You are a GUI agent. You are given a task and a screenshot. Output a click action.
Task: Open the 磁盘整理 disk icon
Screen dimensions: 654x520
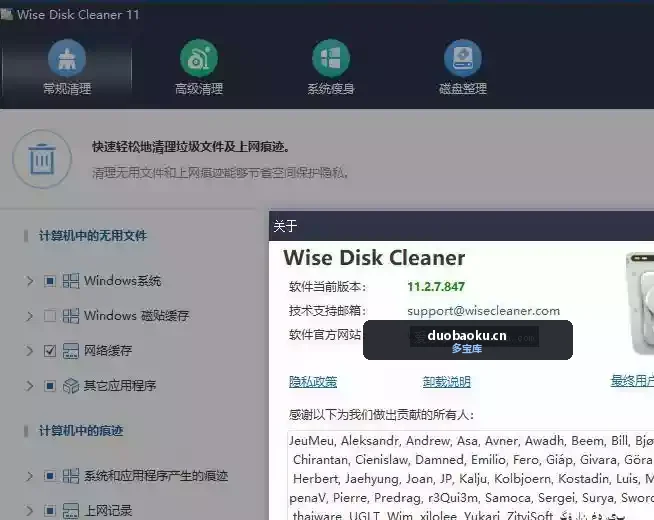[x=463, y=58]
